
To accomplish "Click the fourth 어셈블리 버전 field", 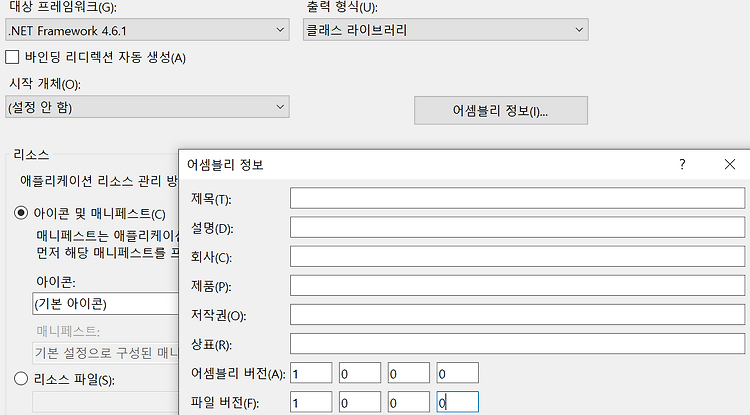I will (x=458, y=373).
